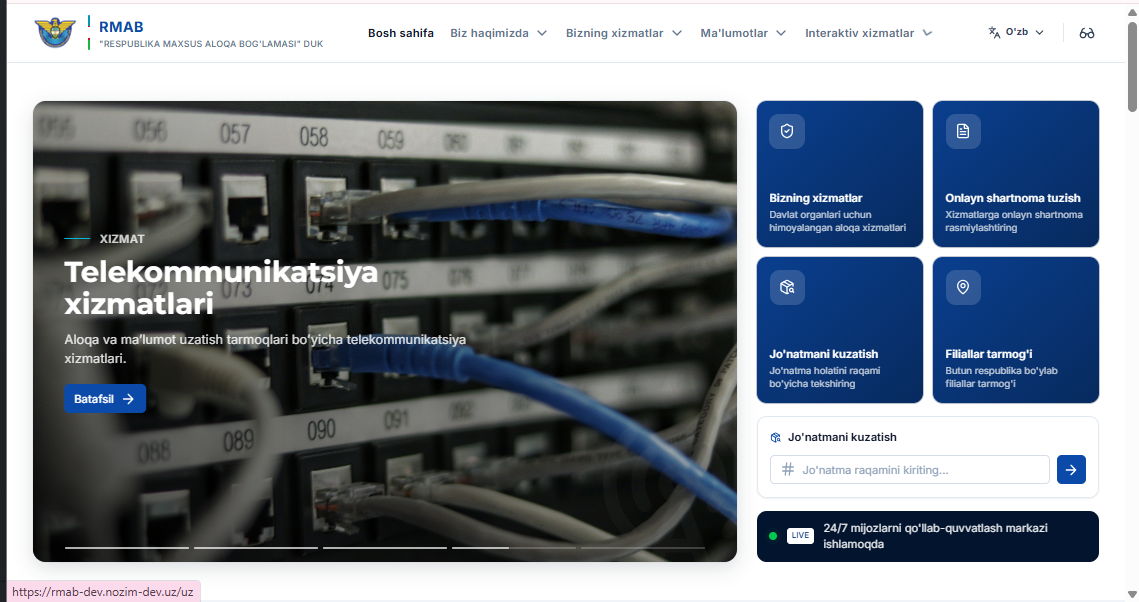Open the Onlayn shartnoma tuzish card
Screen dimensions: 1139x602
(x=1016, y=174)
